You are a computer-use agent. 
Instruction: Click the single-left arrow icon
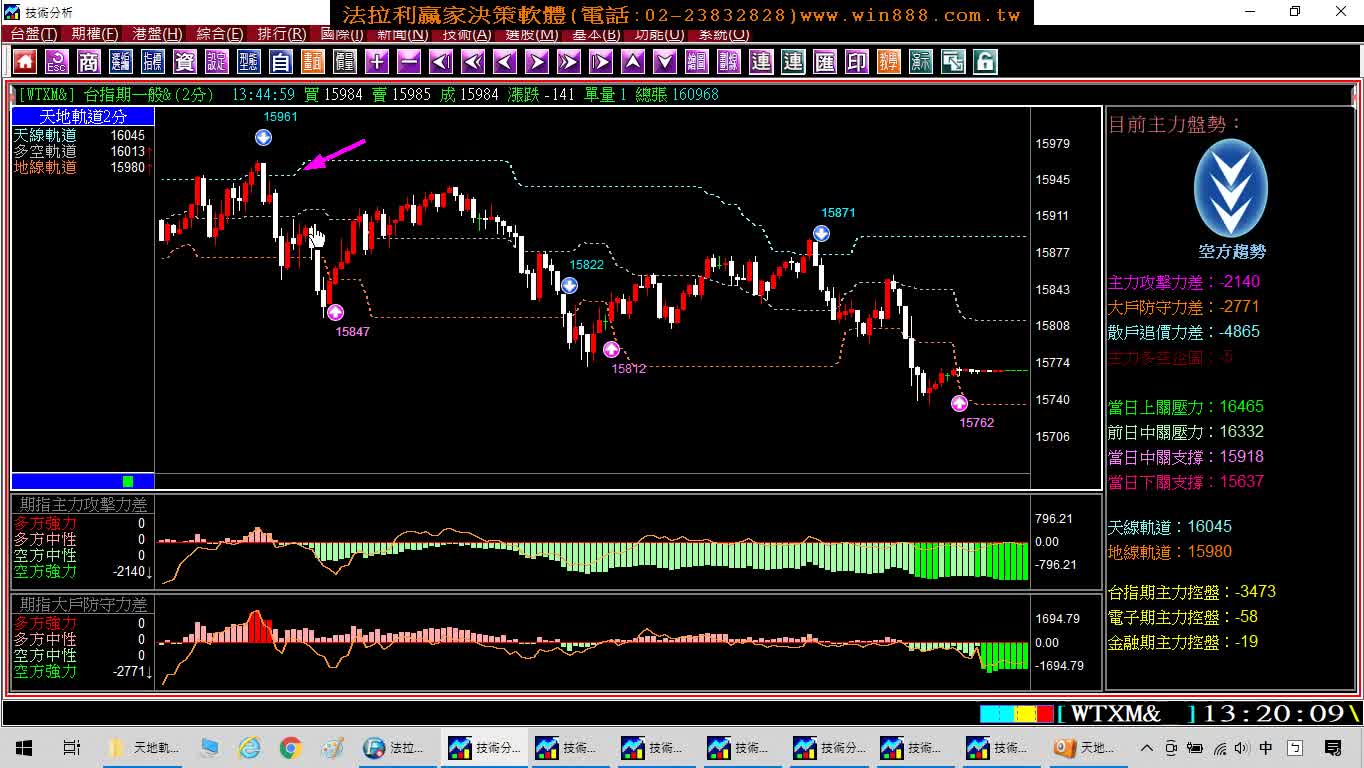[504, 62]
